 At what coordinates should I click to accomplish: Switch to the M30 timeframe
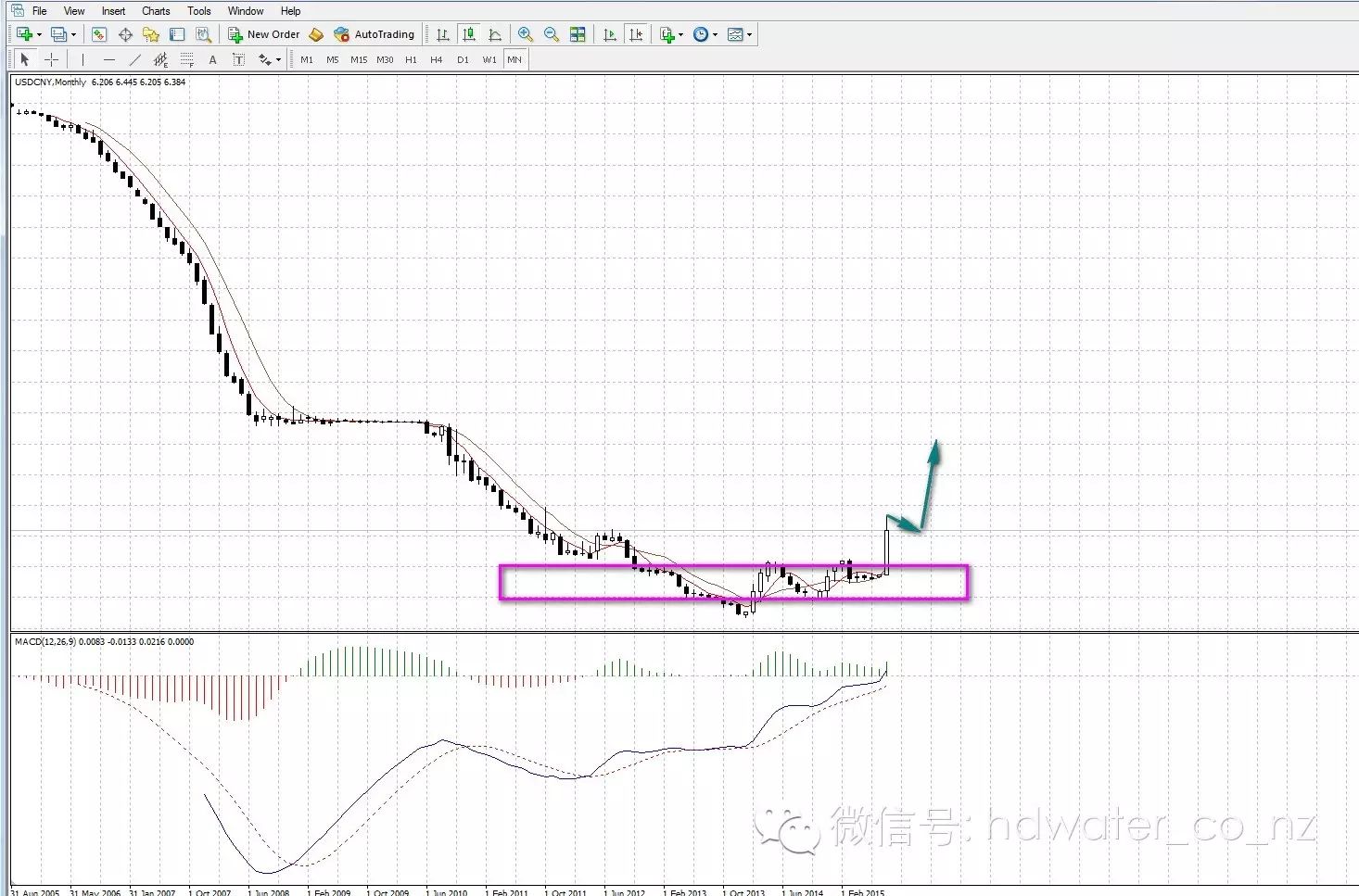tap(385, 59)
